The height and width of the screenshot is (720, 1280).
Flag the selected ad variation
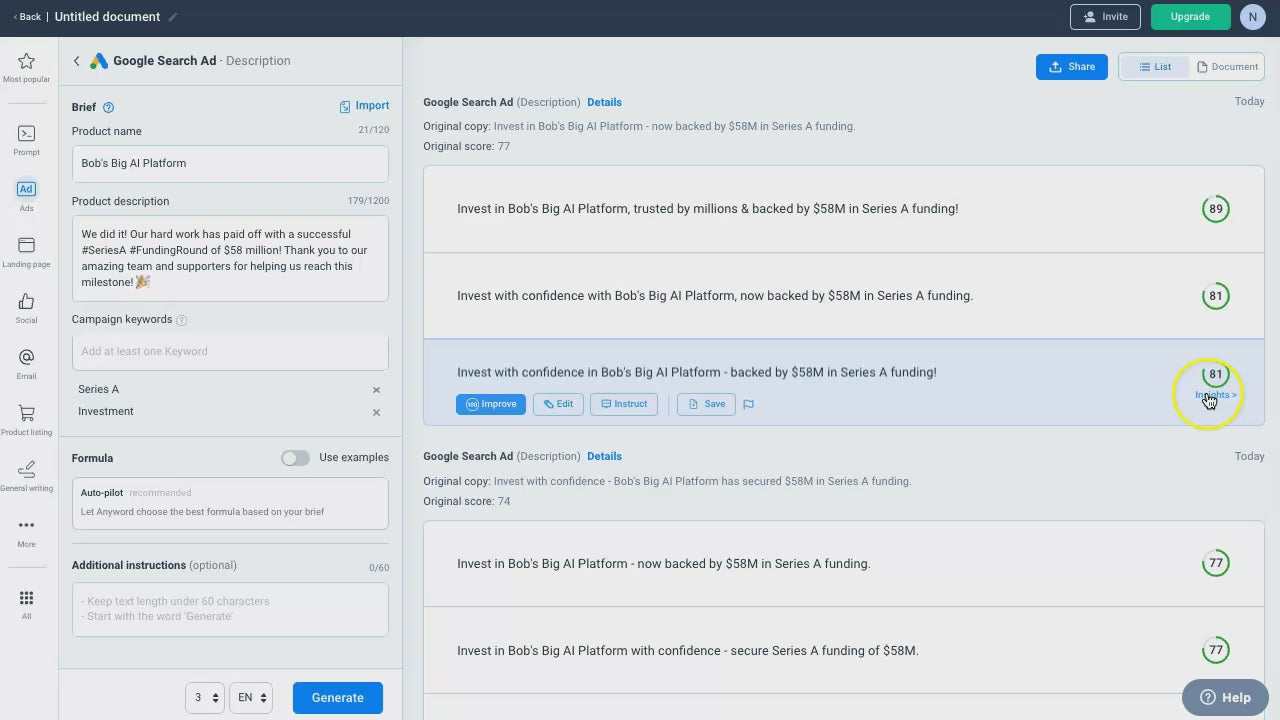point(748,404)
